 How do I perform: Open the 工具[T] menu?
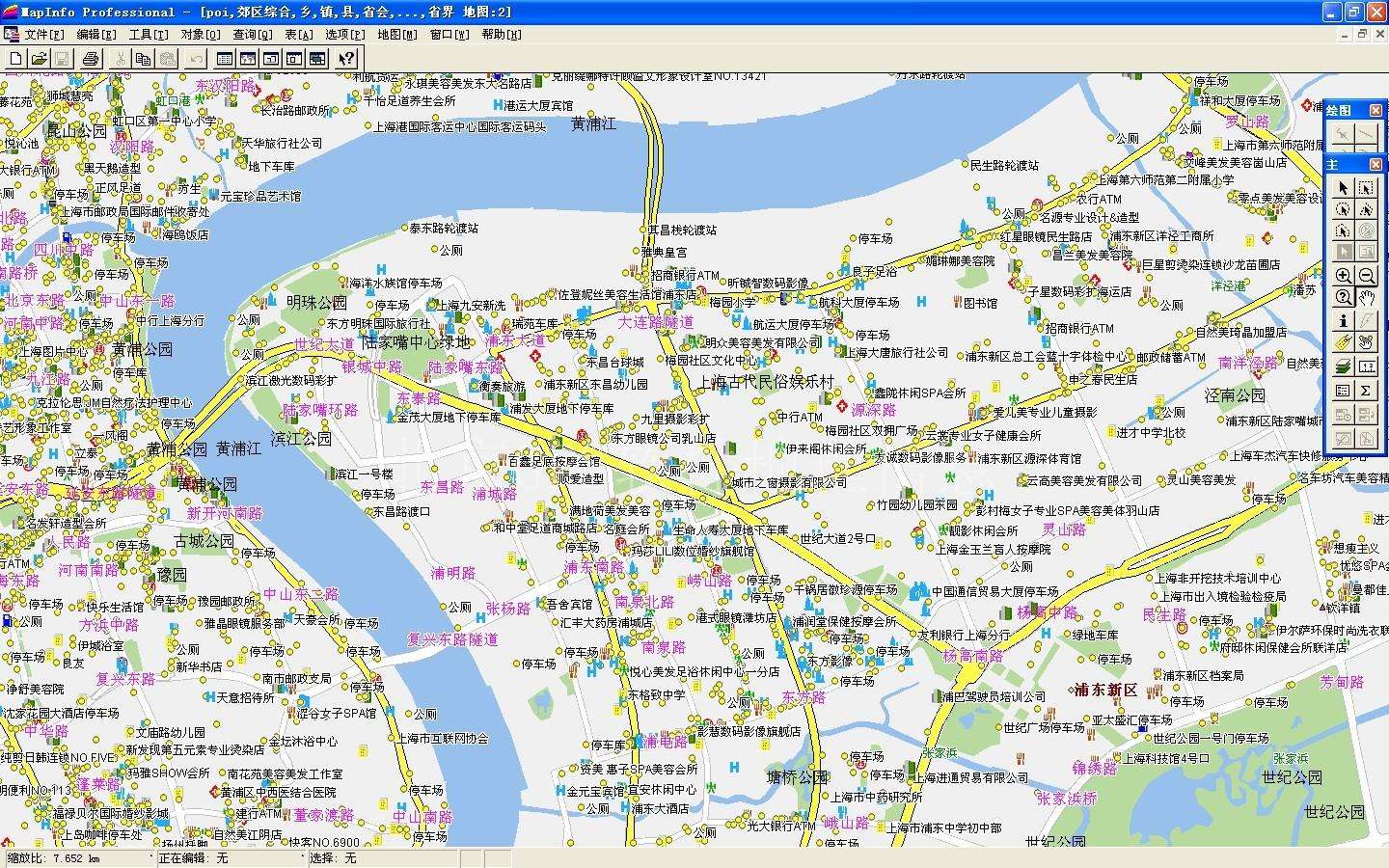[149, 35]
